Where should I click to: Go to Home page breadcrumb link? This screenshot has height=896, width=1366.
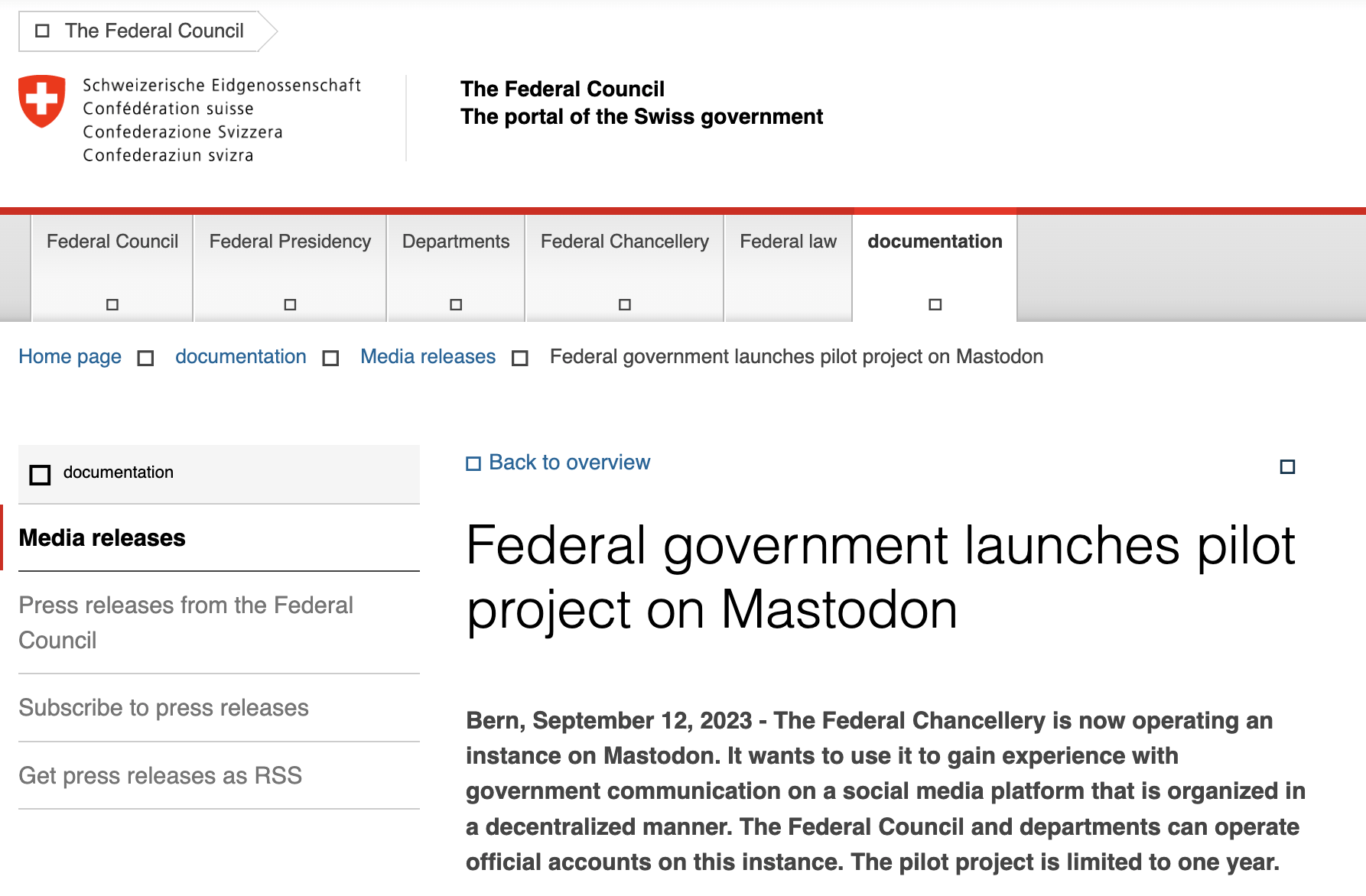click(x=70, y=357)
